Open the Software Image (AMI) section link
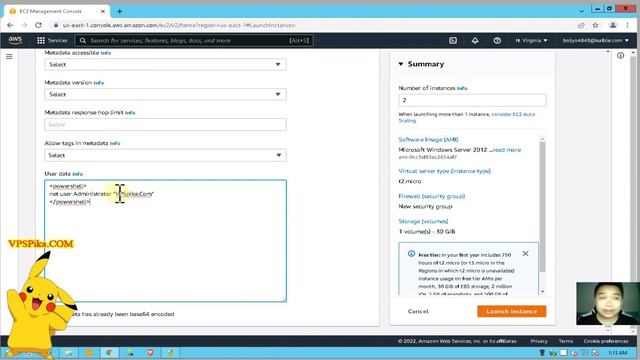The width and height of the screenshot is (640, 360). click(x=428, y=140)
